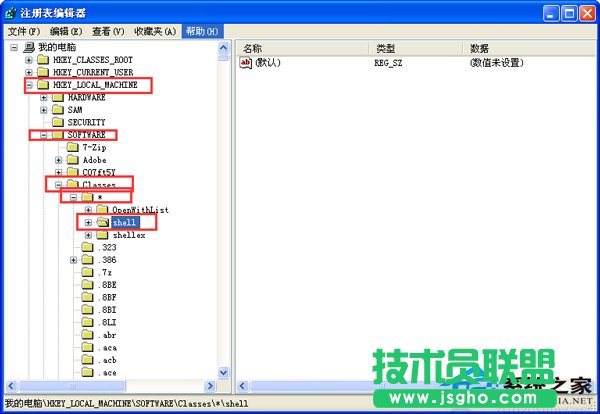The image size is (600, 414).
Task: Expand the .386 key
Action: pos(73,260)
